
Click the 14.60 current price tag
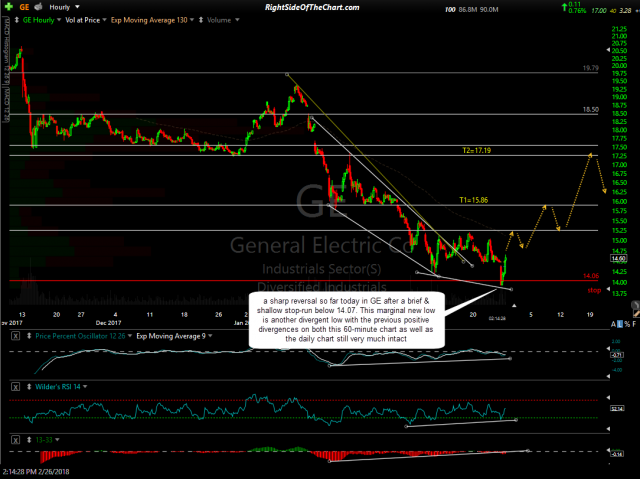tap(618, 258)
